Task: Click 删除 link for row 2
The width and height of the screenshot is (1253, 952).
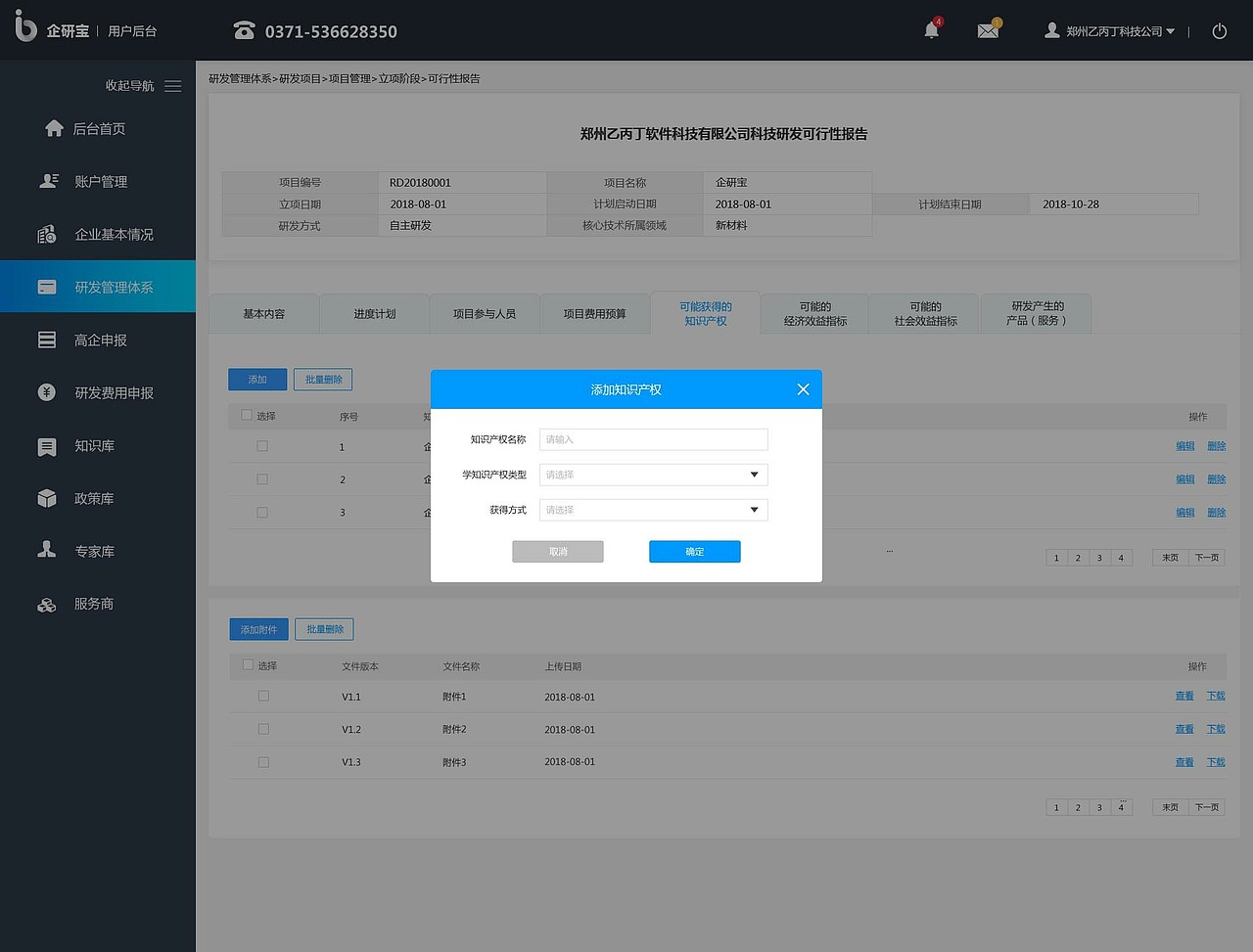Action: [1217, 479]
